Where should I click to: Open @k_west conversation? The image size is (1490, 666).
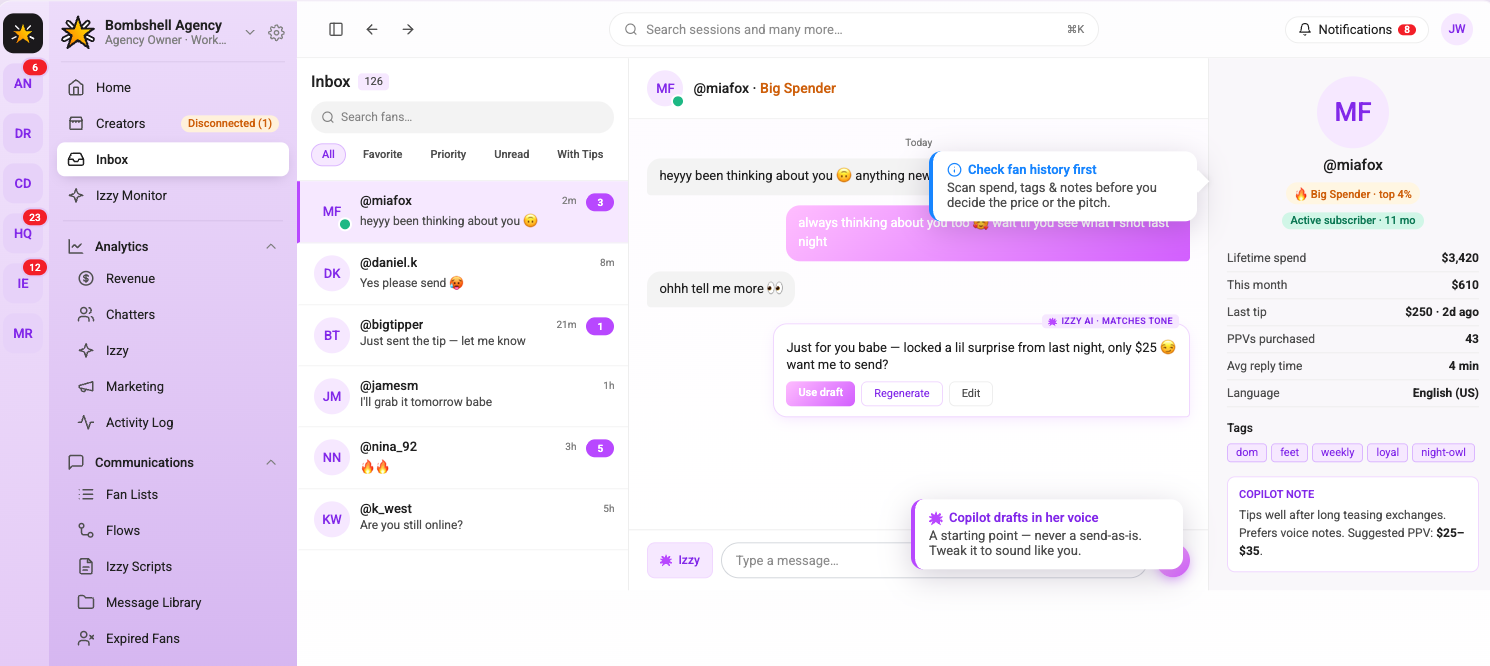[463, 518]
